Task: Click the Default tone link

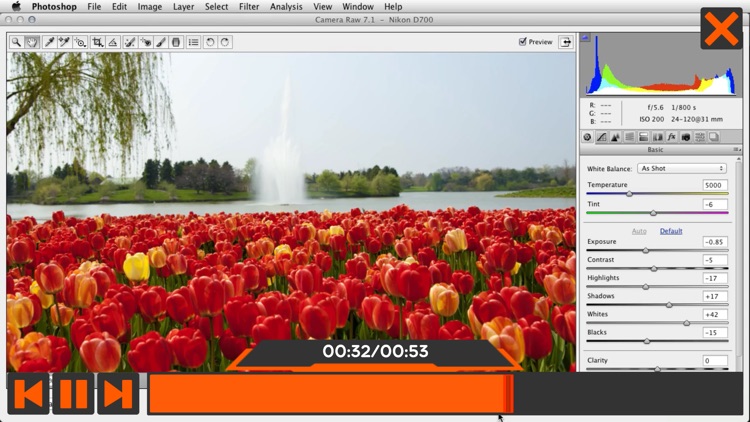Action: pyautogui.click(x=671, y=231)
